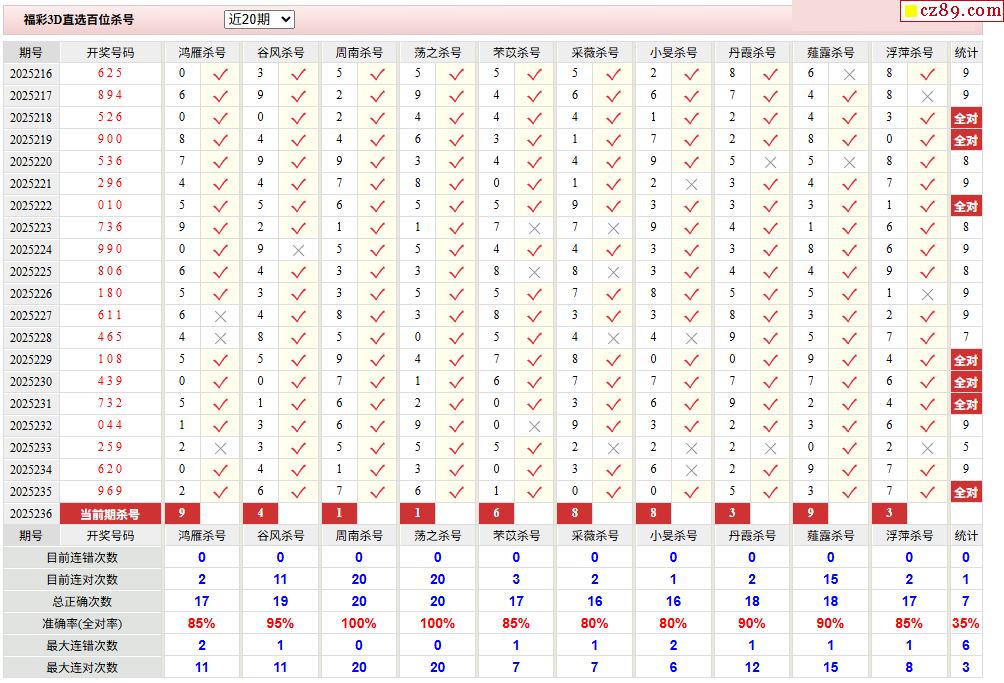Click the X mark for 丹霞杀号 in row 2025233
The image size is (1004, 683).
[x=770, y=449]
